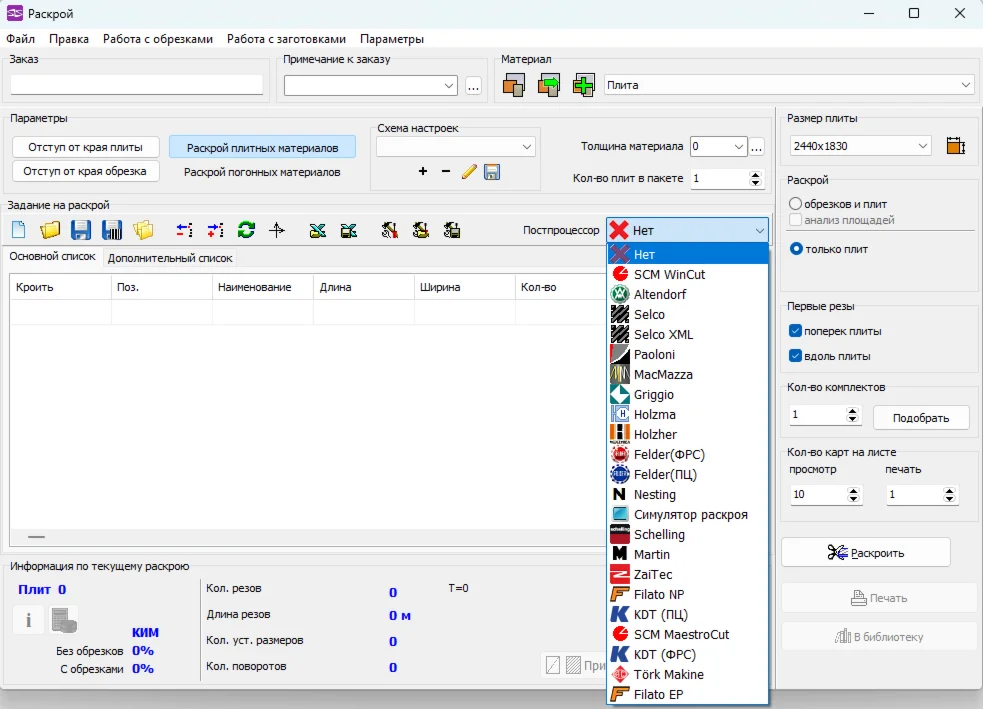Click the plus icon to add settings scheme

(x=423, y=172)
